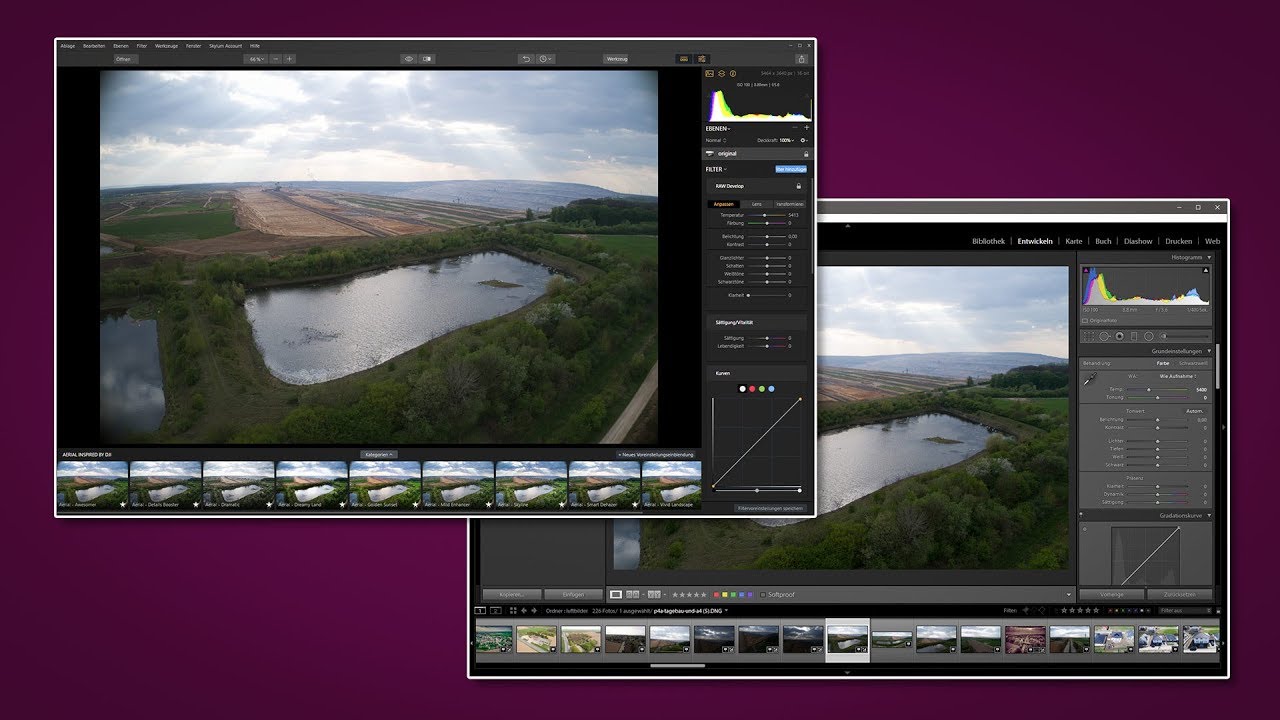Select the radial filter tool in Lightroom
The width and height of the screenshot is (1280, 720).
click(1149, 336)
